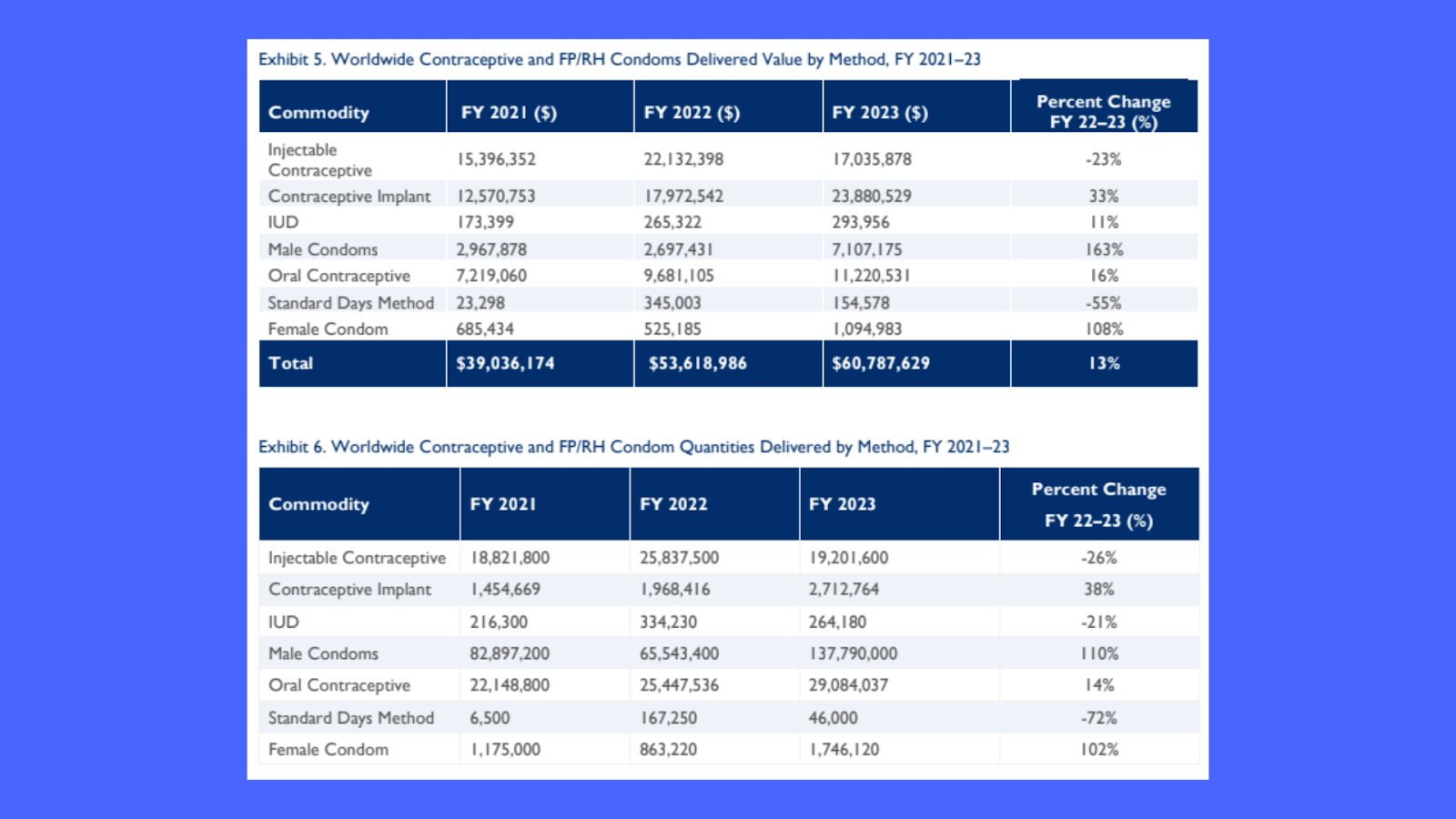
Task: Select Standard Days Method value 154,578
Action: 861,303
